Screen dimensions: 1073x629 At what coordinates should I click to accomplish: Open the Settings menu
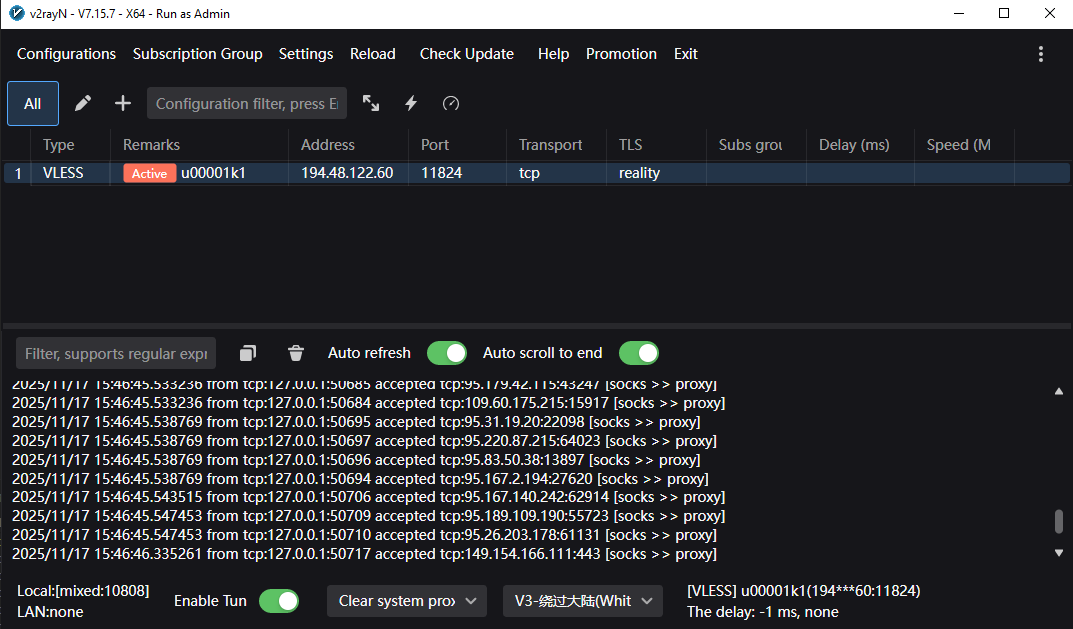(x=306, y=54)
